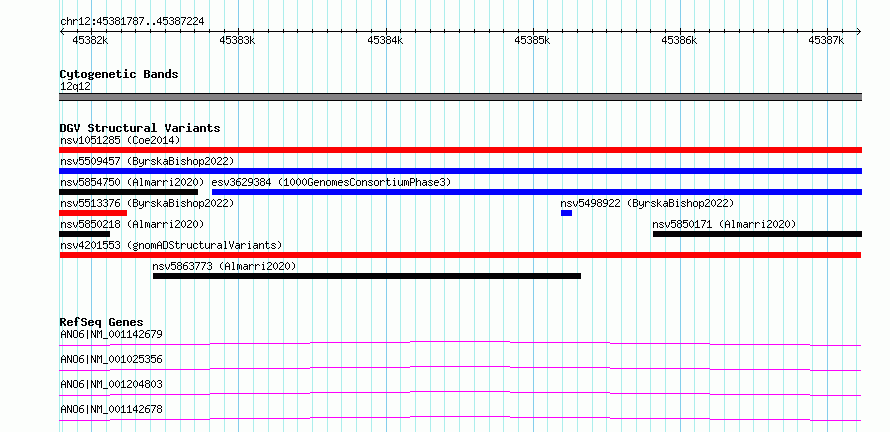
Task: Open the ANO6|NM_001025356 transcript label
Action: tap(111, 359)
